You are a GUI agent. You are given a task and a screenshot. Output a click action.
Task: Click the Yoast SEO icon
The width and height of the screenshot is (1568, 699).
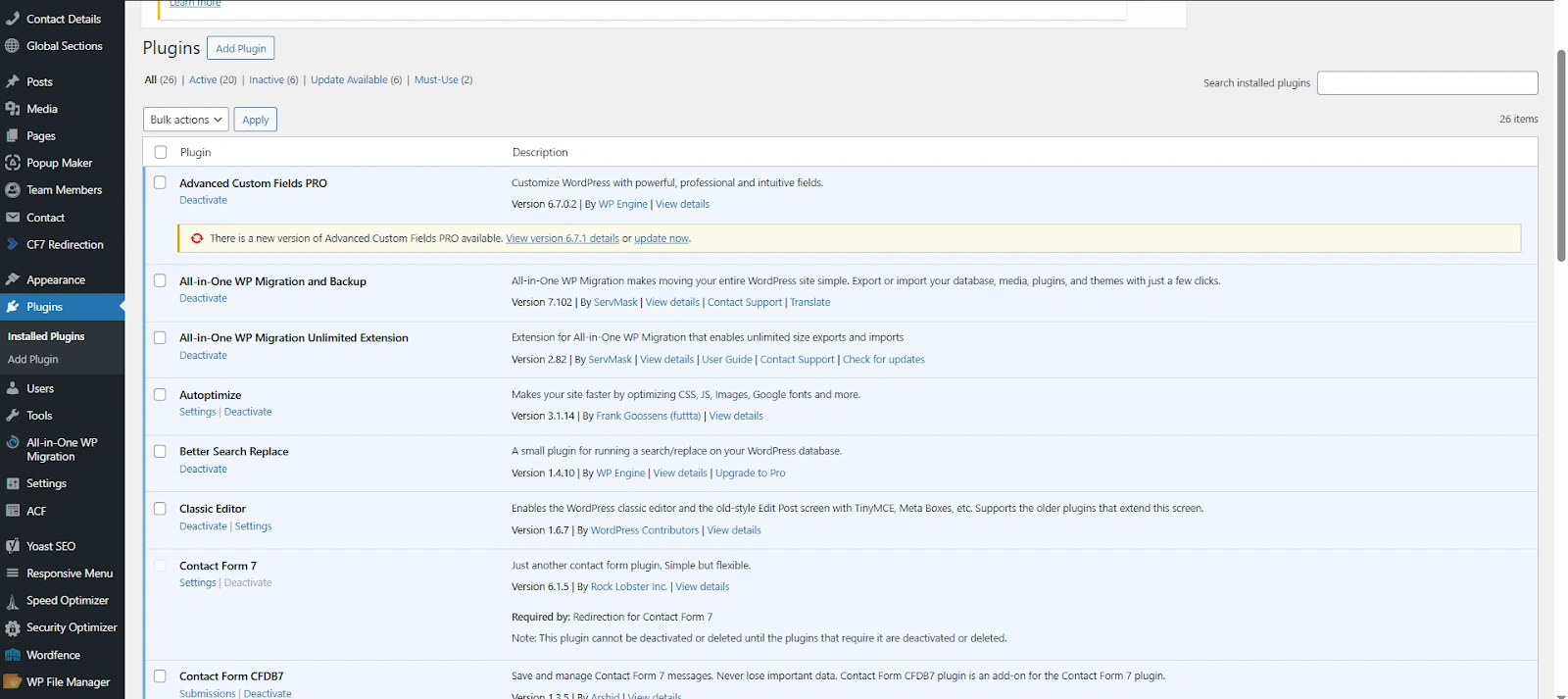(12, 547)
